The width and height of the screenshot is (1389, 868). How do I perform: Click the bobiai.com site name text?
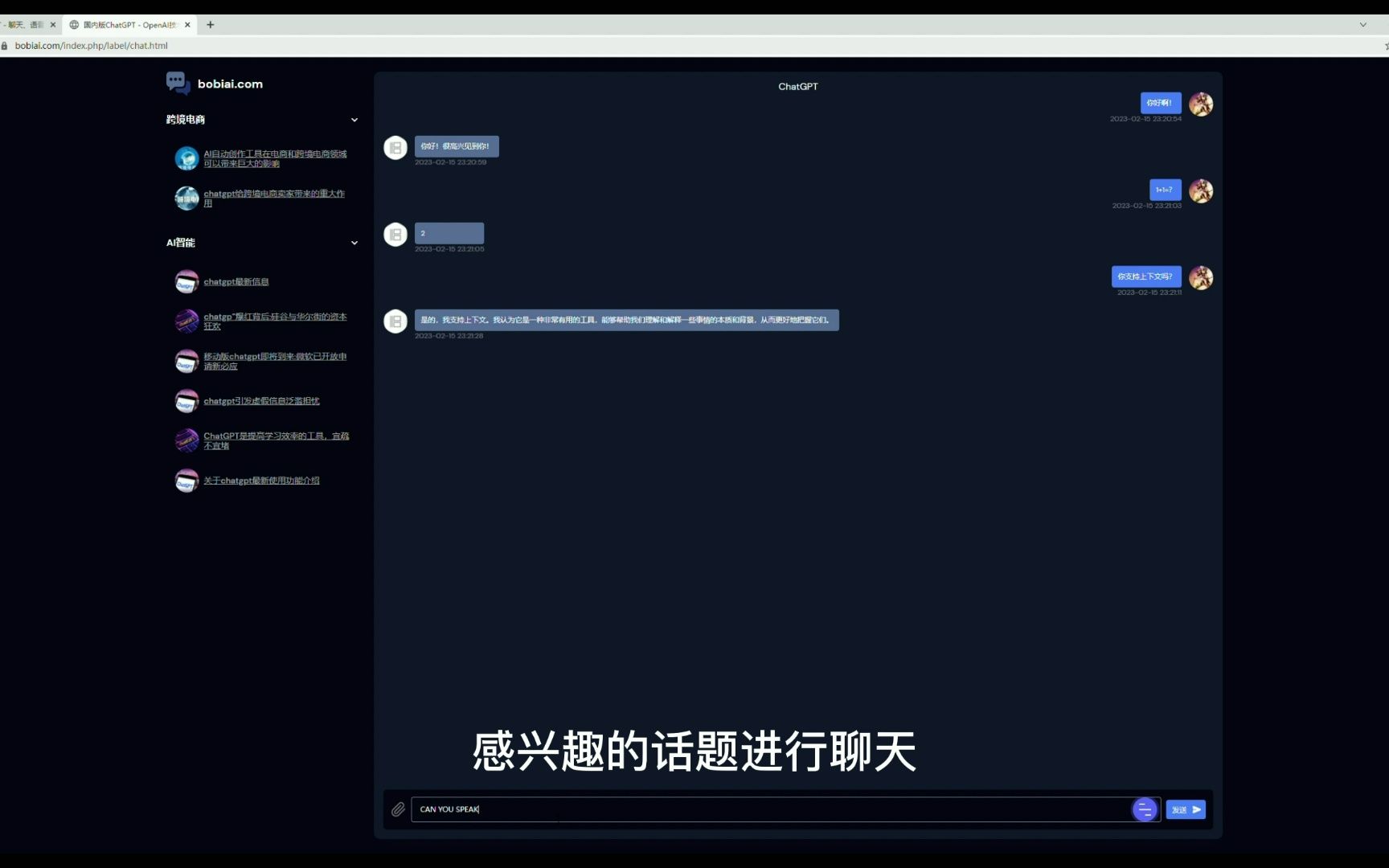tap(231, 84)
